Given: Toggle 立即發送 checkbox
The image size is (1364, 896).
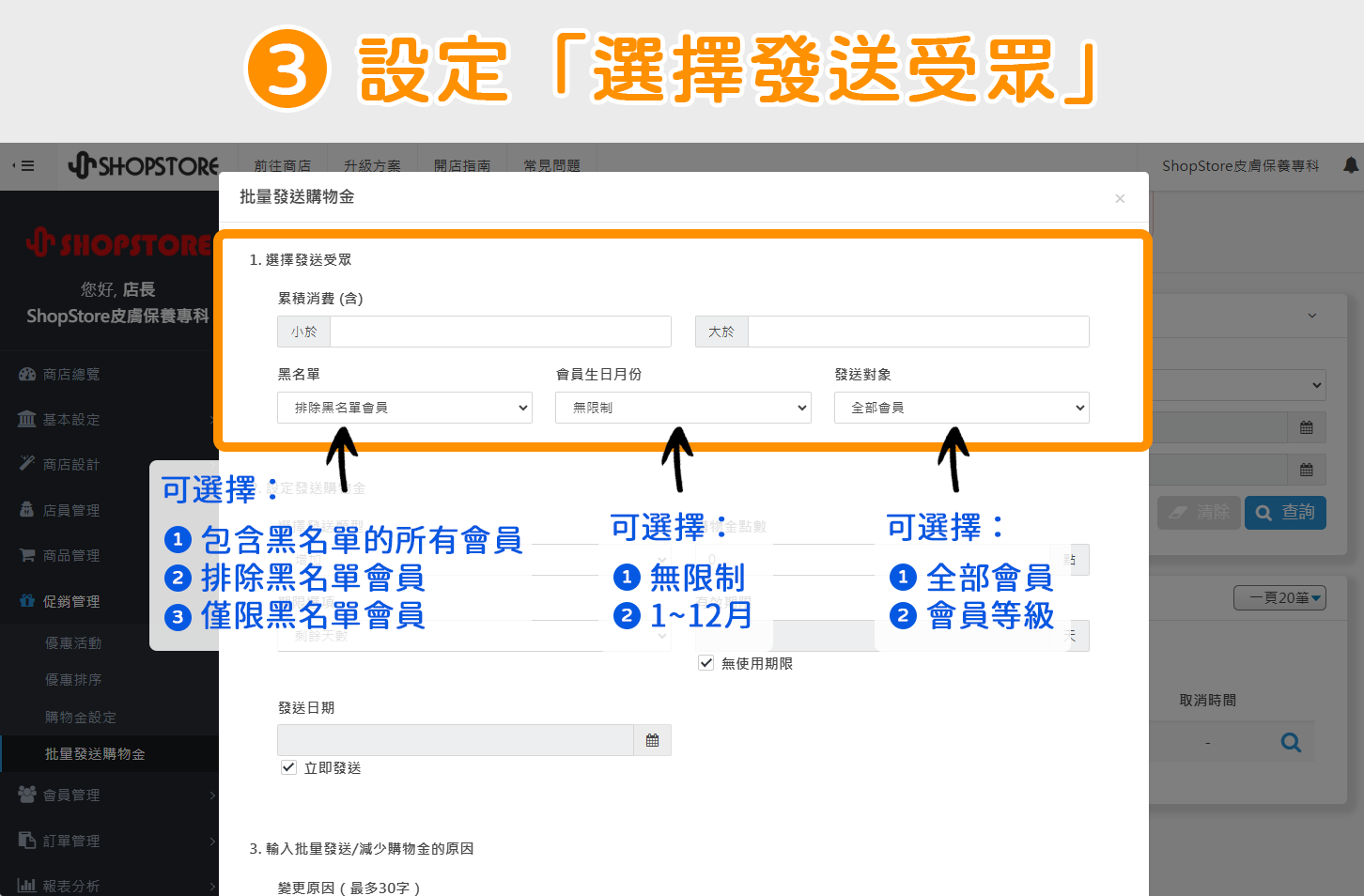Looking at the screenshot, I should 289,767.
